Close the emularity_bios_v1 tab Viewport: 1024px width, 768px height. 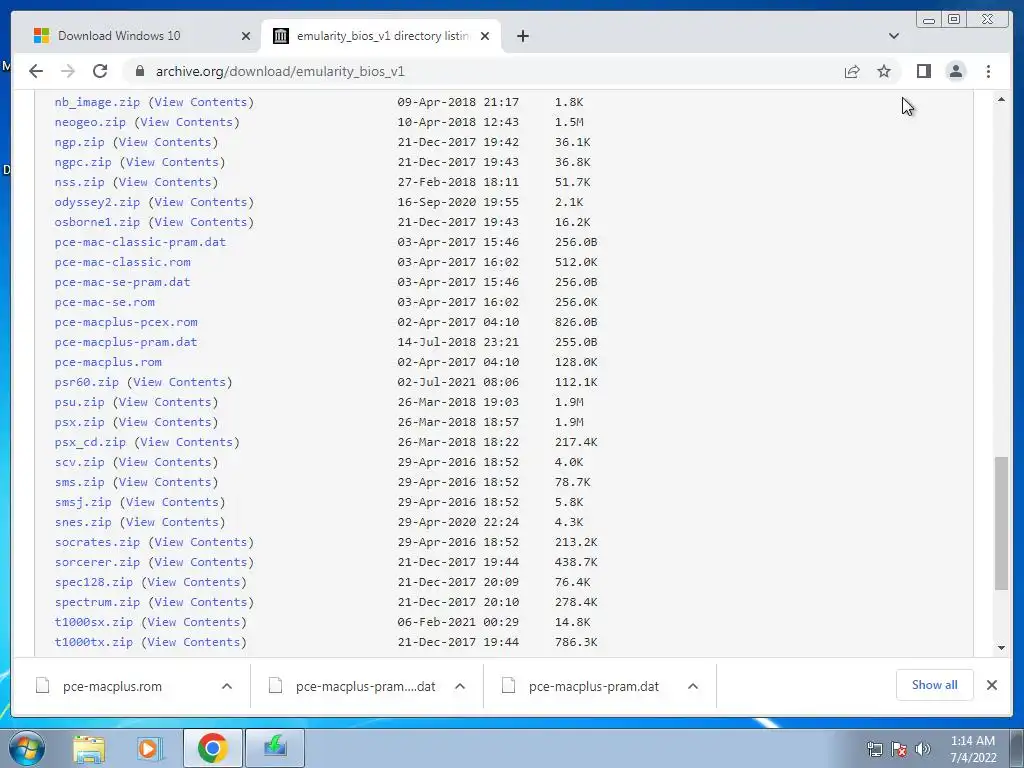(485, 36)
